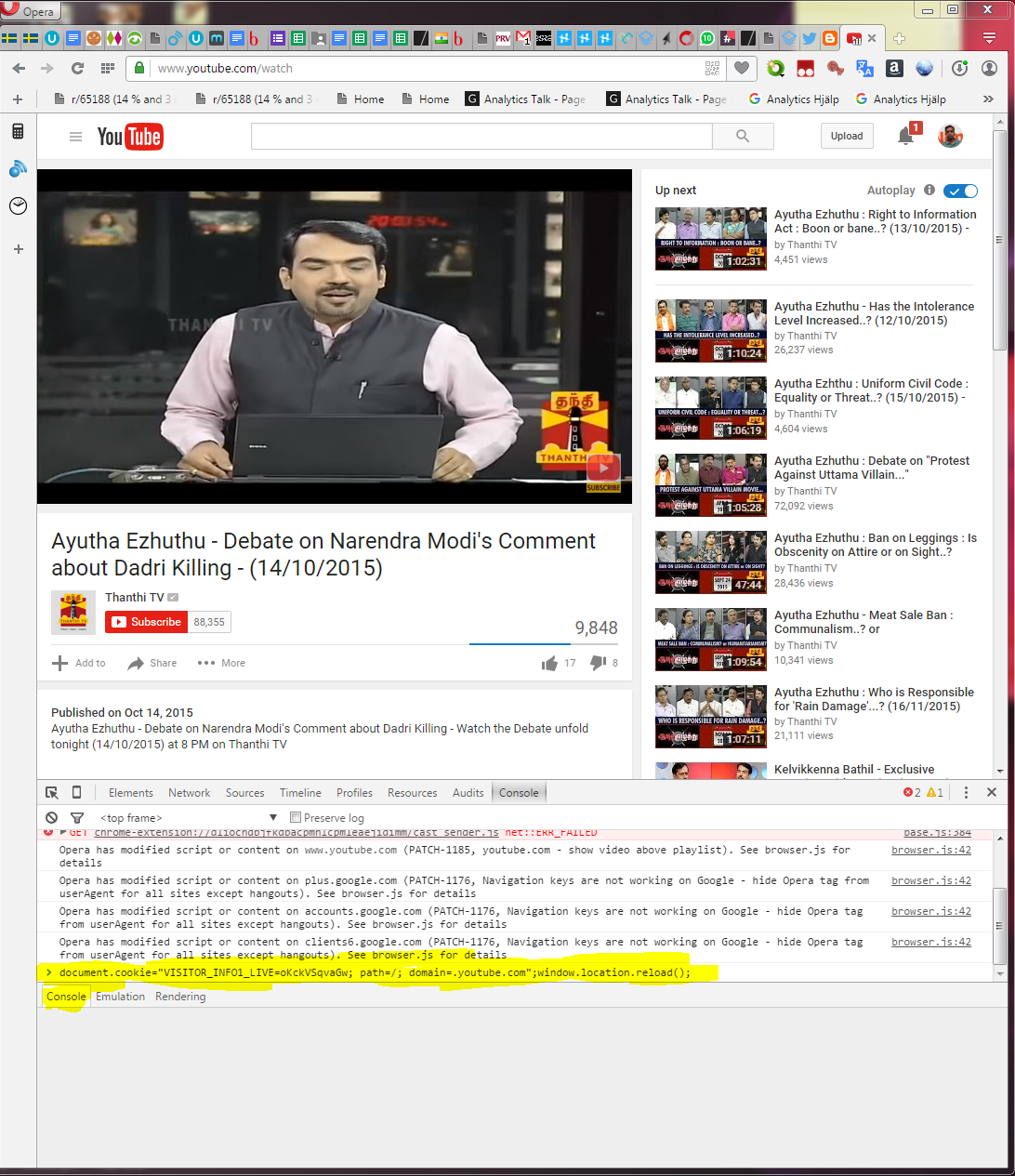Toggle the Autoplay switch
Image resolution: width=1015 pixels, height=1176 pixels.
(x=960, y=191)
